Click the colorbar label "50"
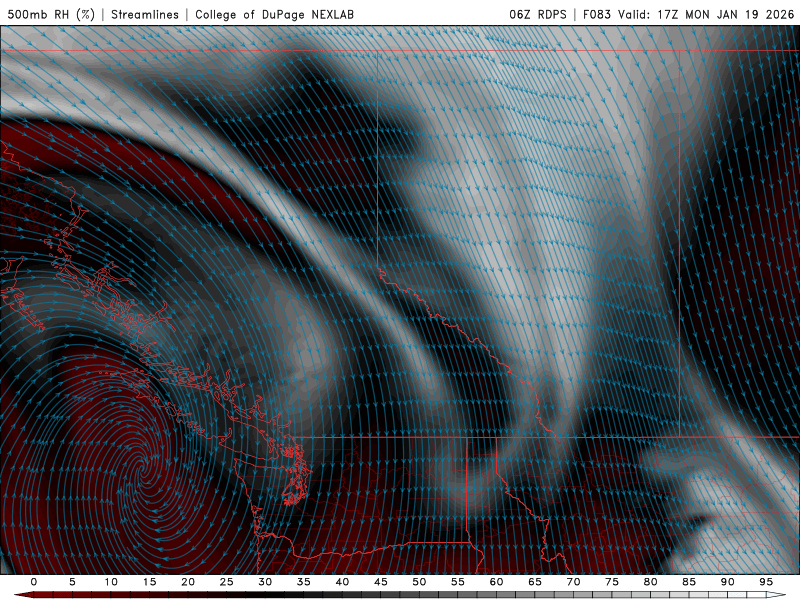 [x=419, y=582]
